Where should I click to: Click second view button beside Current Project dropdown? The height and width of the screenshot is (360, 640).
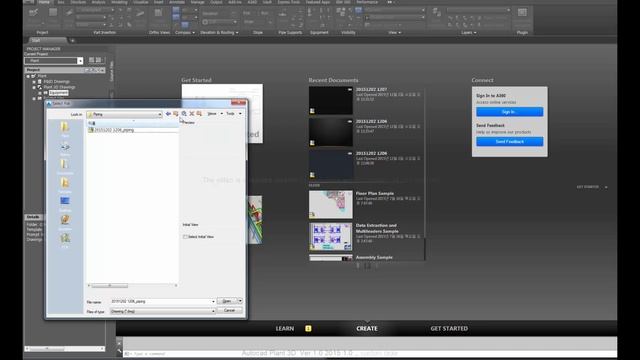point(98,60)
